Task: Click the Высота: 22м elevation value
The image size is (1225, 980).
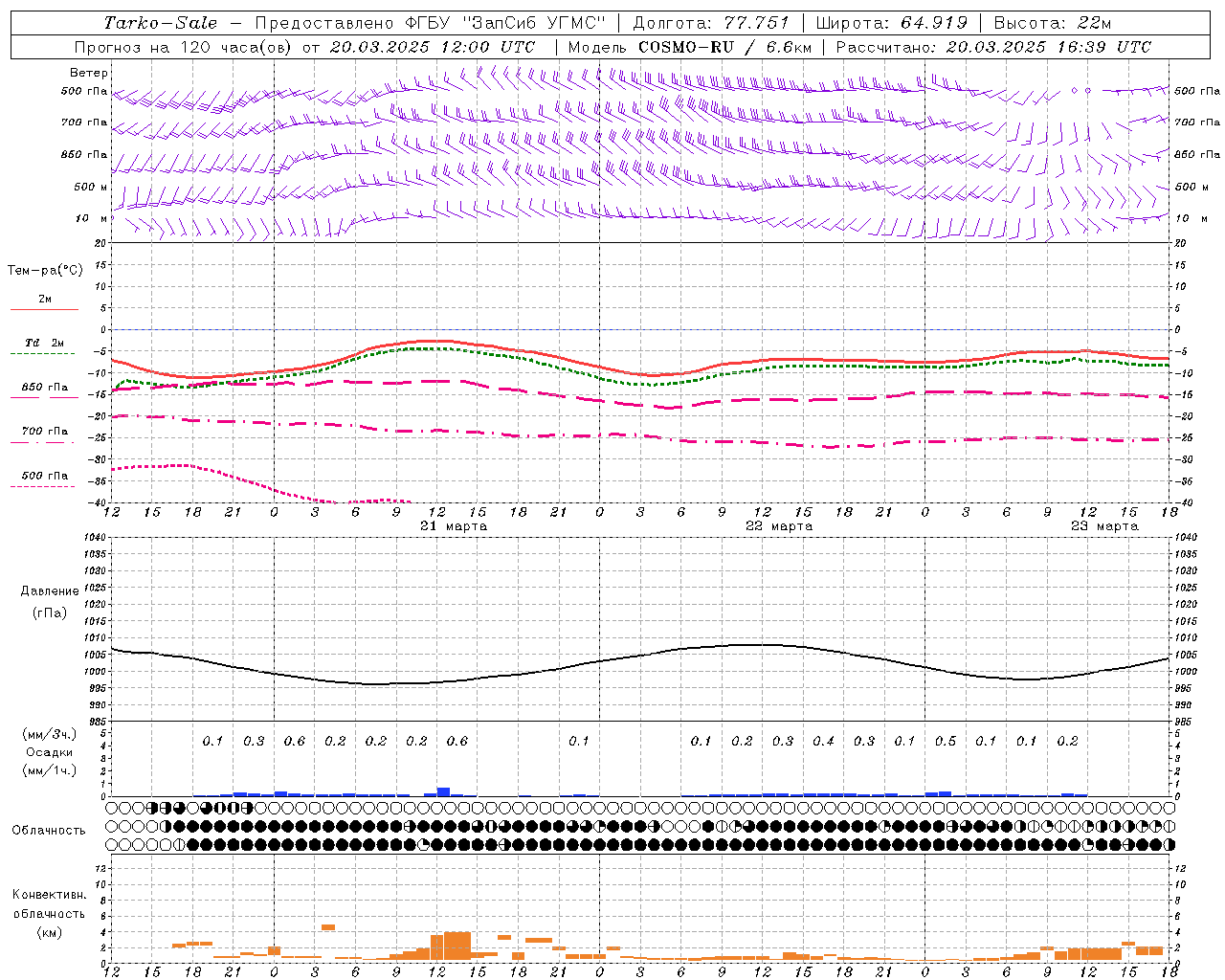Action: point(1053,23)
